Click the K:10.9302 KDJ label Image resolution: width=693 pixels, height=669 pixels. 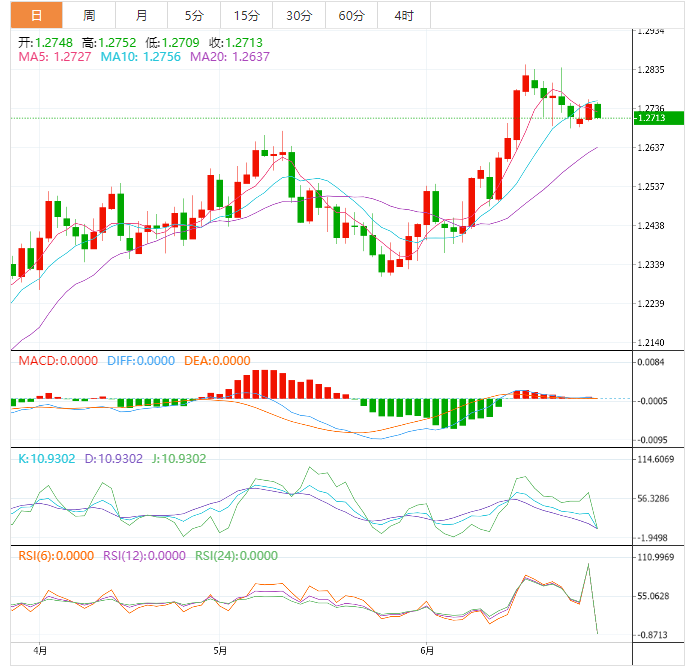[x=47, y=458]
